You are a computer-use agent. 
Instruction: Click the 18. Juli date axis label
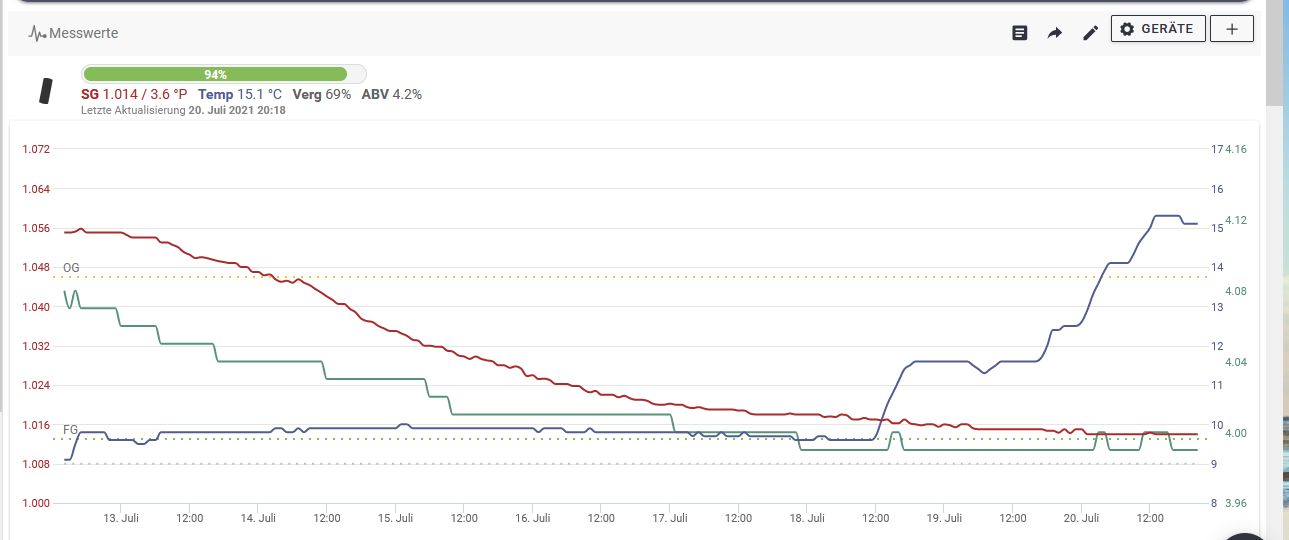(807, 518)
